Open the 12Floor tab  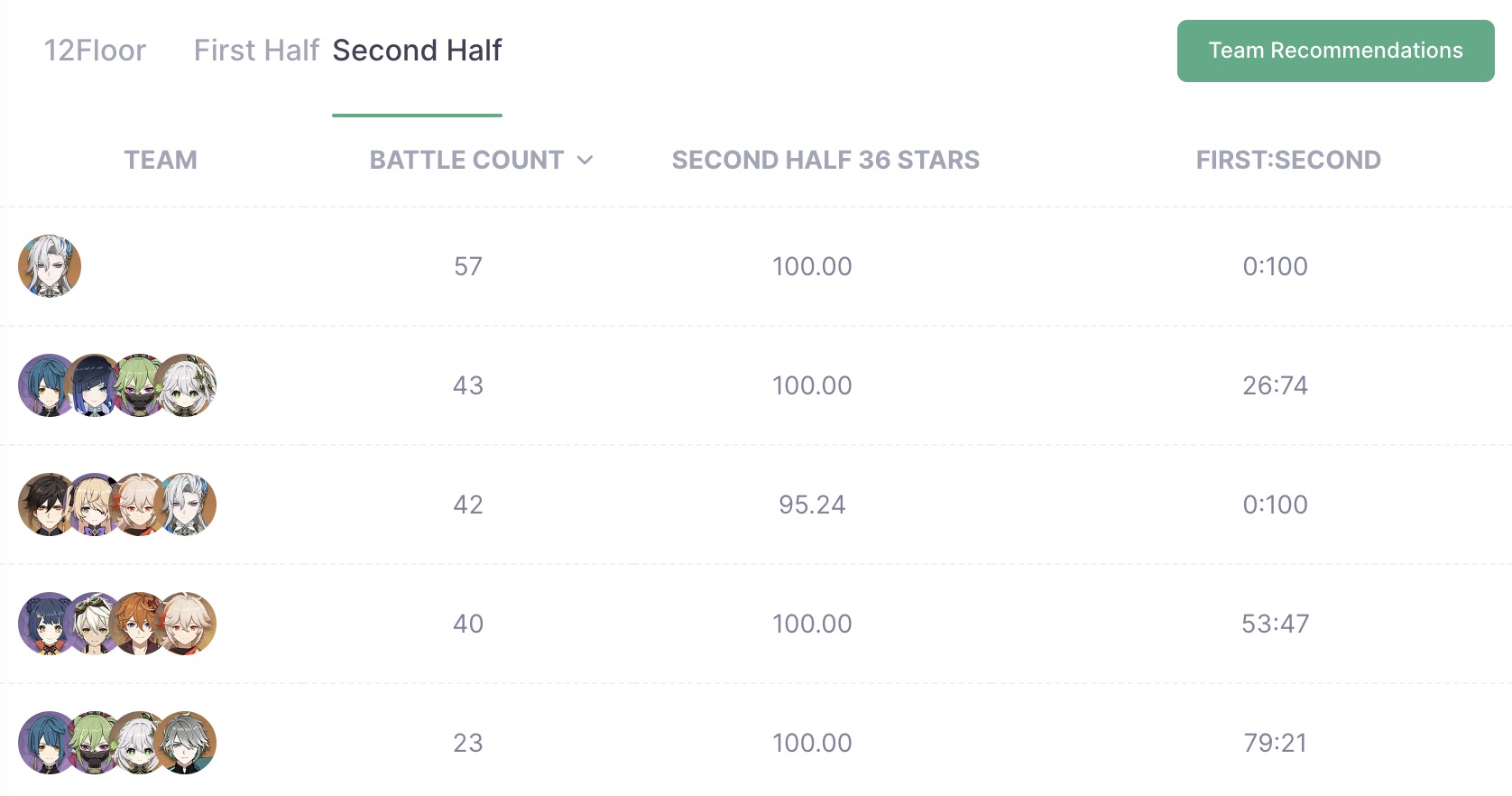coord(95,51)
